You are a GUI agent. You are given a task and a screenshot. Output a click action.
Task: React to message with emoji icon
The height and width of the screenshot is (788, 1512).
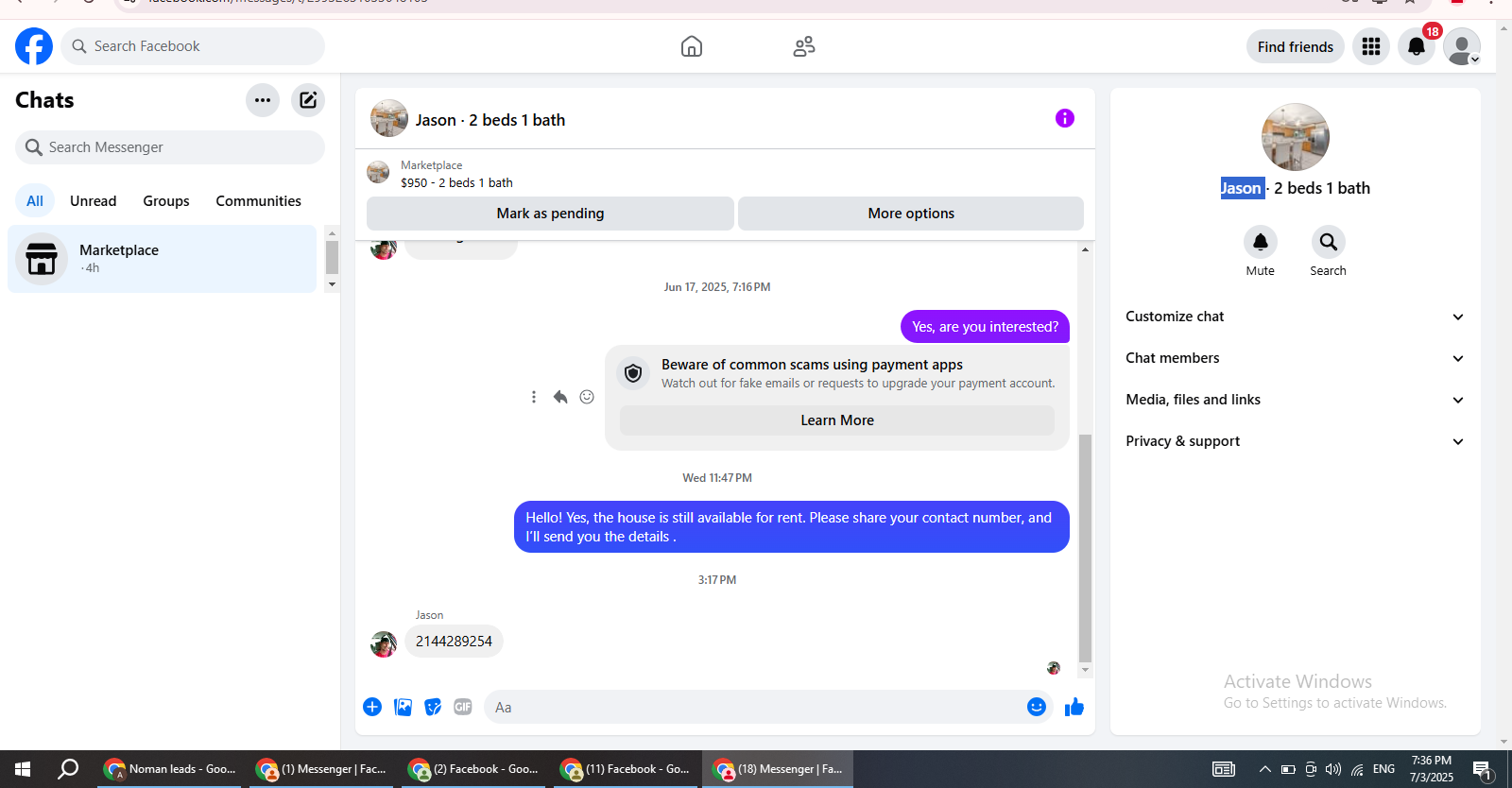pyautogui.click(x=587, y=397)
